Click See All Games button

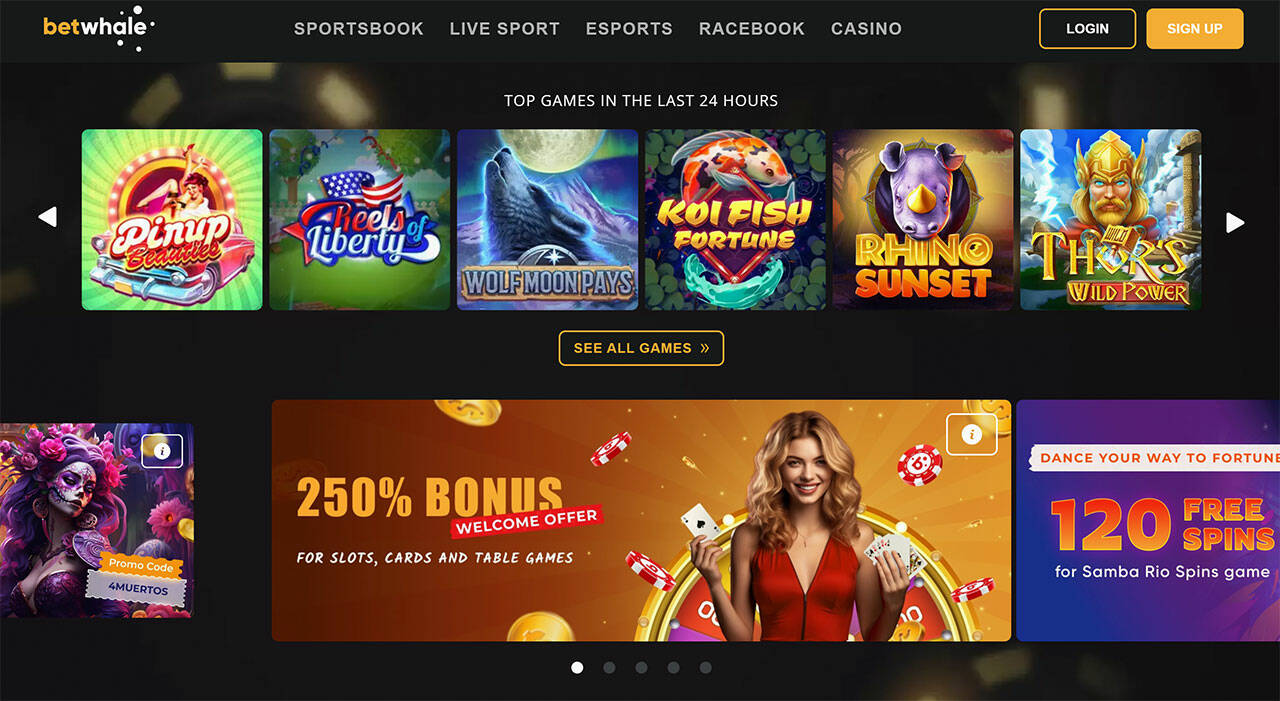(x=641, y=348)
